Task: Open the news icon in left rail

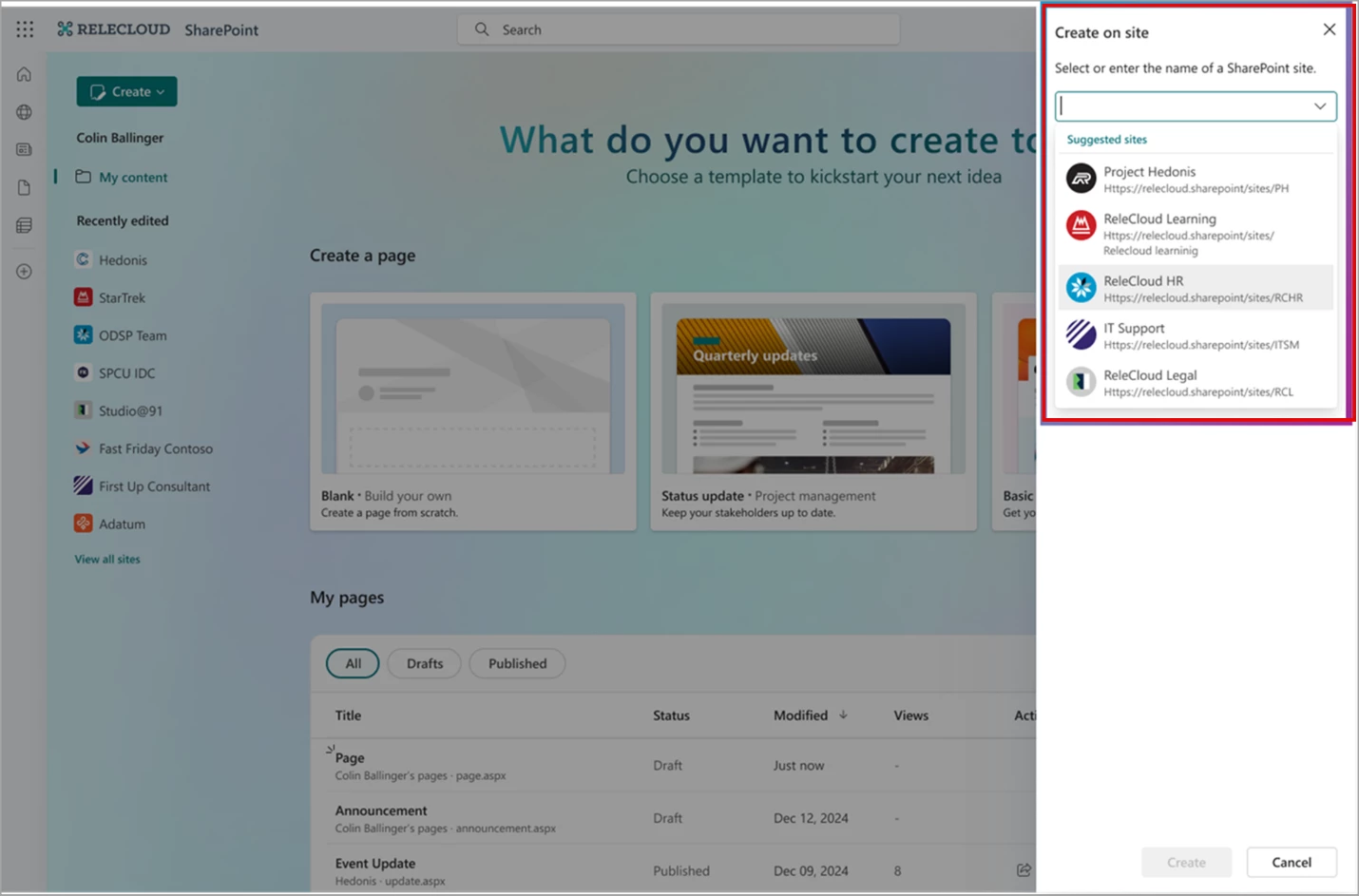Action: [24, 149]
